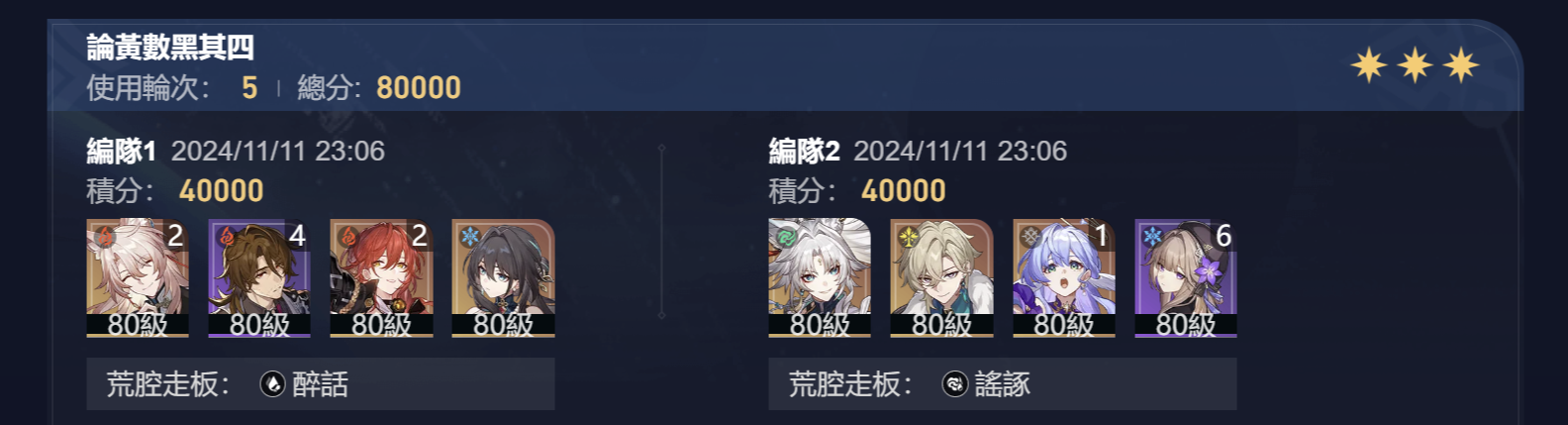Click the stage title 論黃數黑其四
Image resolution: width=1568 pixels, height=425 pixels.
tap(170, 47)
